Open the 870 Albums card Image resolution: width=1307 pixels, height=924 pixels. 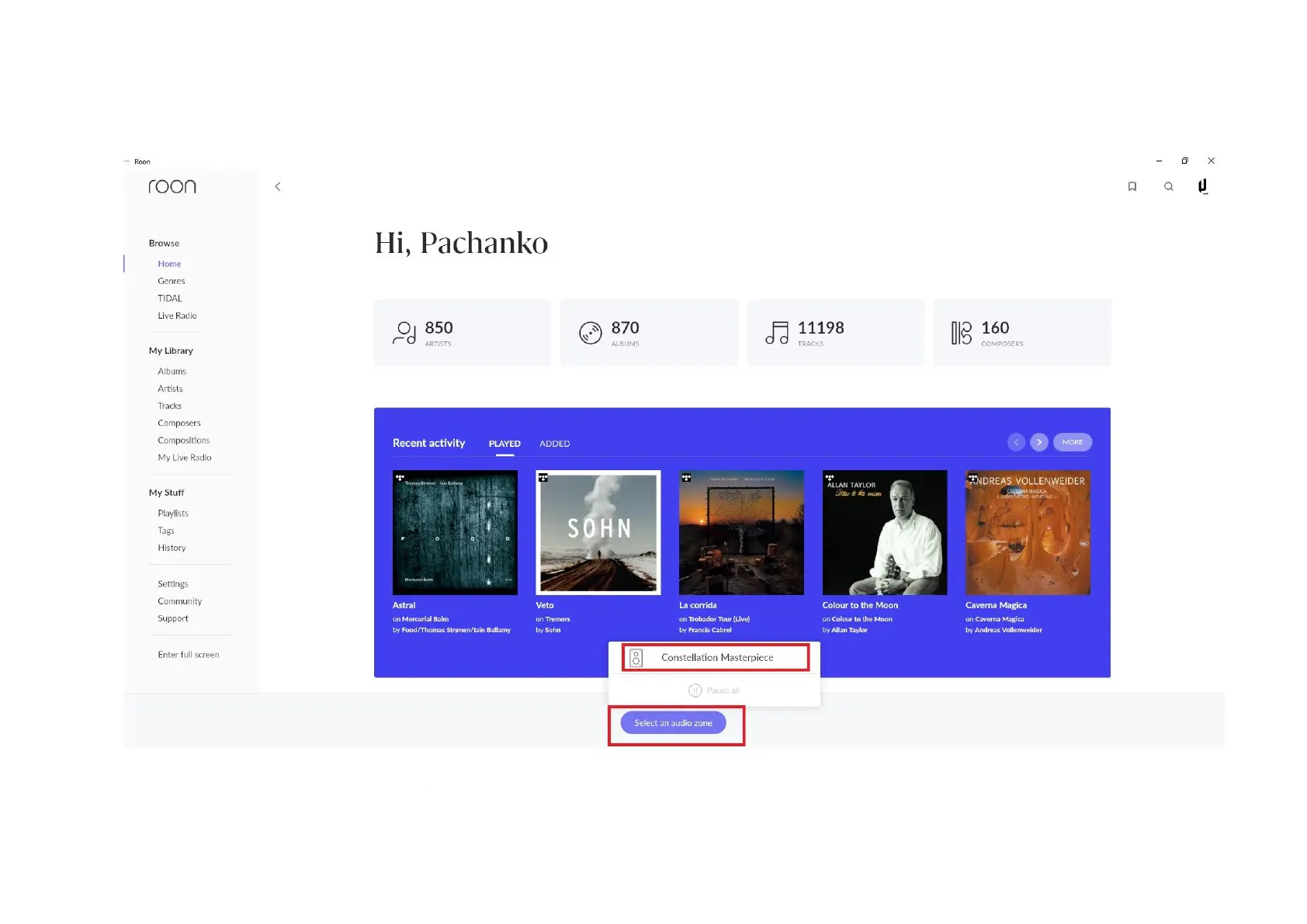649,333
